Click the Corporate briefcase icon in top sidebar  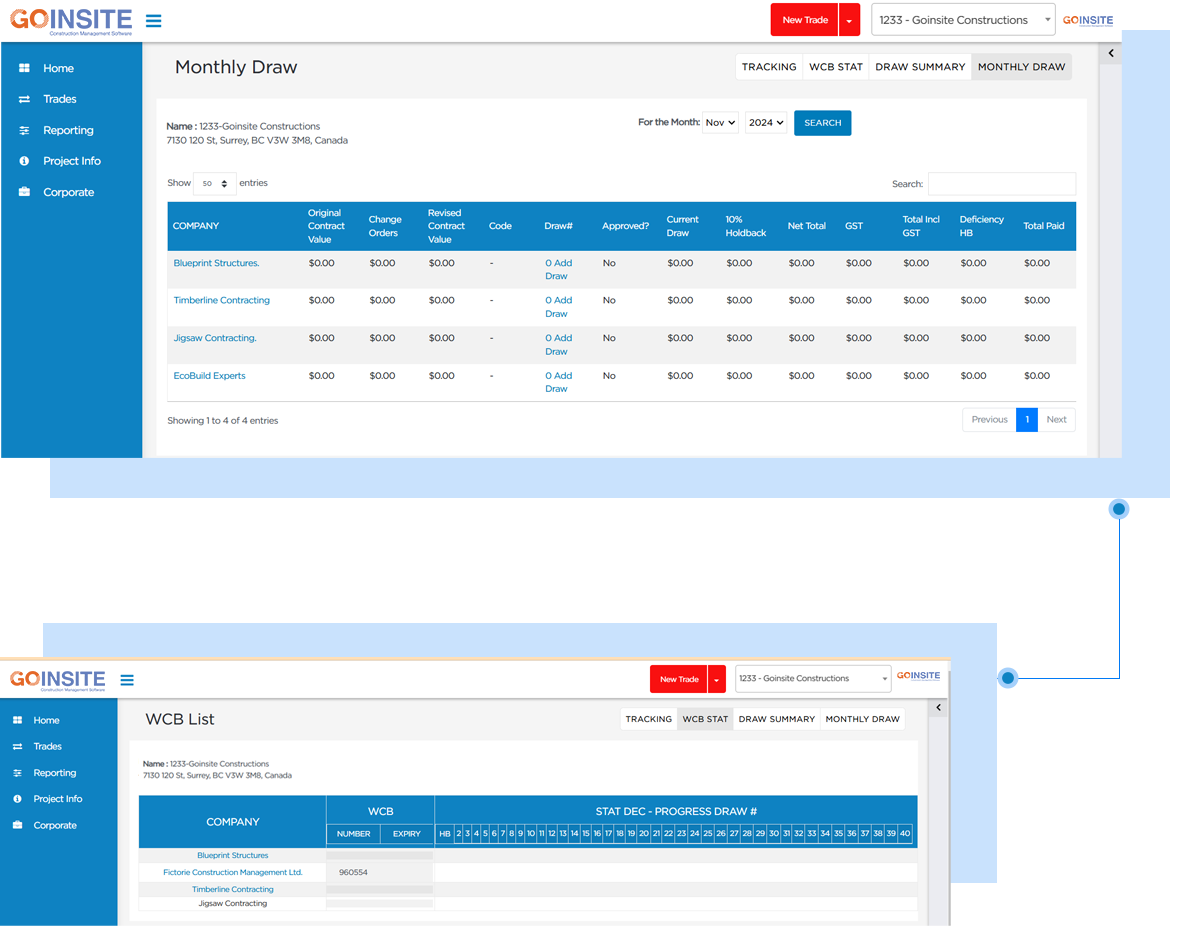point(24,192)
